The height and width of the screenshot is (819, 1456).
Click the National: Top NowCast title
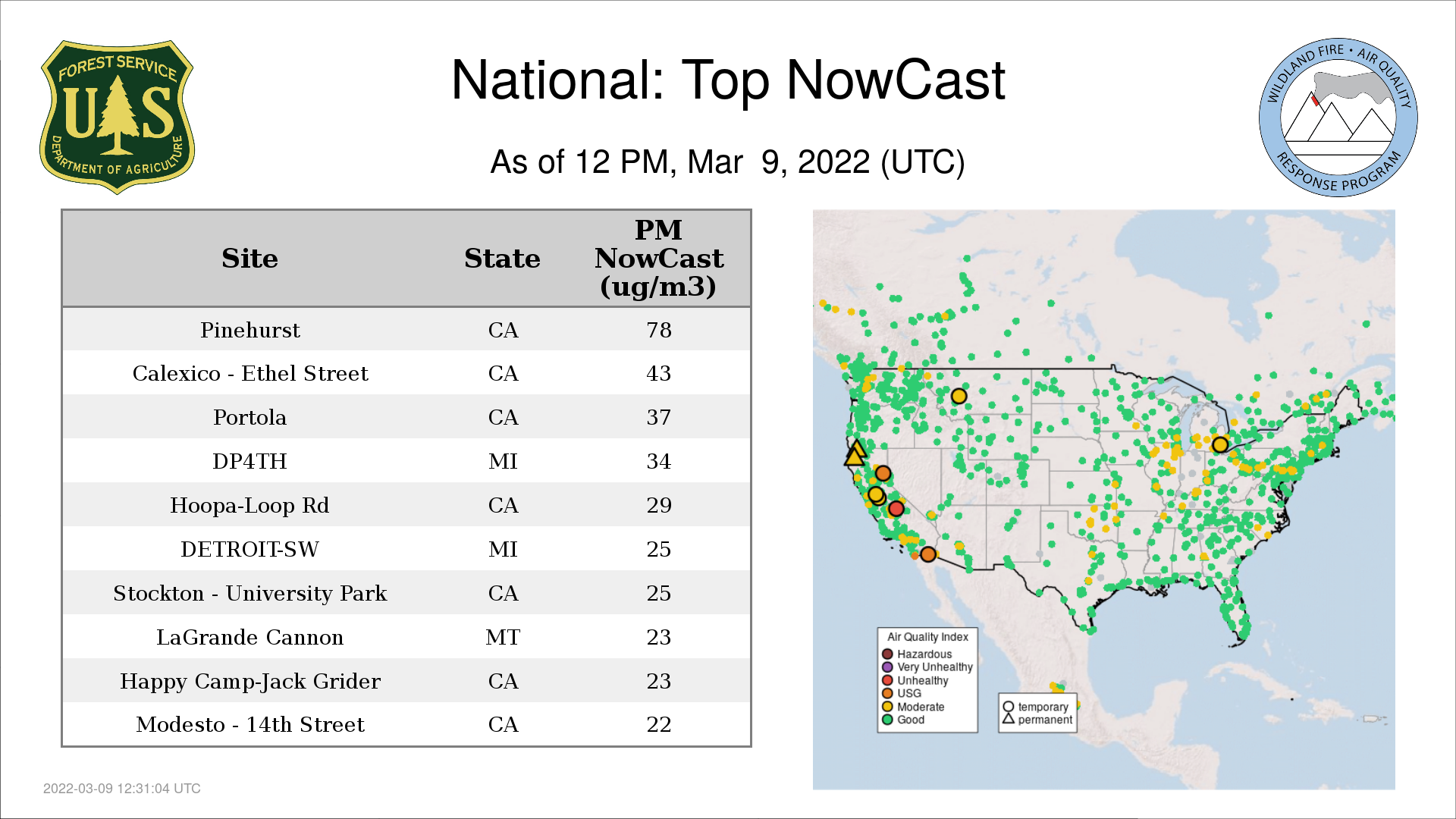727,80
